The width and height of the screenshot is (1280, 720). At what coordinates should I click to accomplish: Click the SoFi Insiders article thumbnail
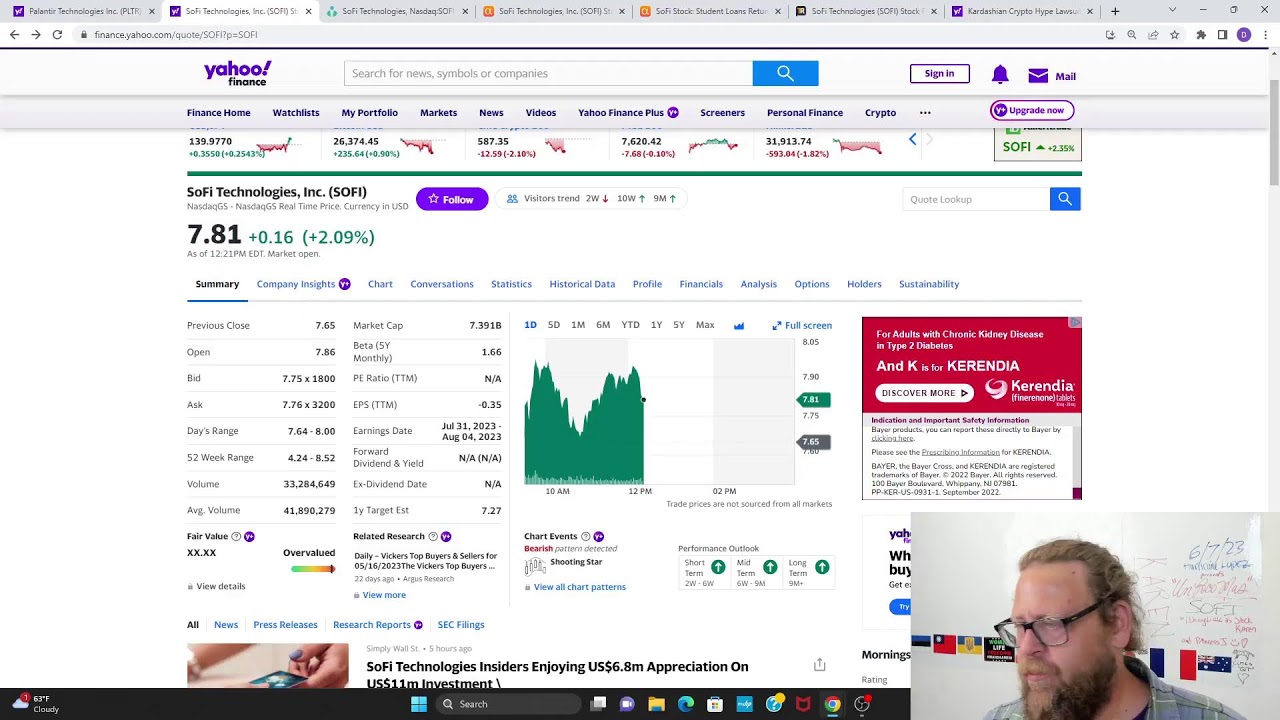click(x=268, y=666)
